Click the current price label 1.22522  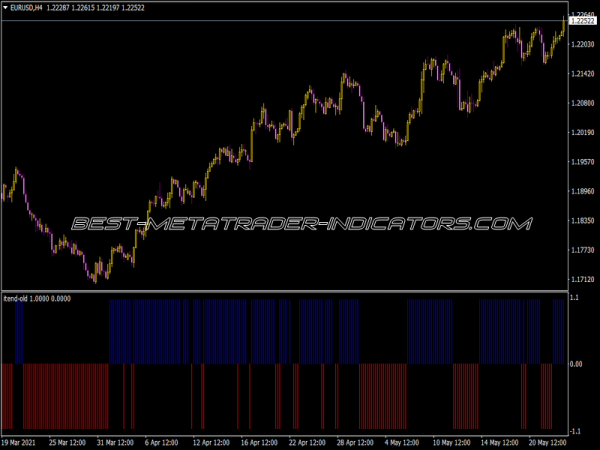(582, 21)
